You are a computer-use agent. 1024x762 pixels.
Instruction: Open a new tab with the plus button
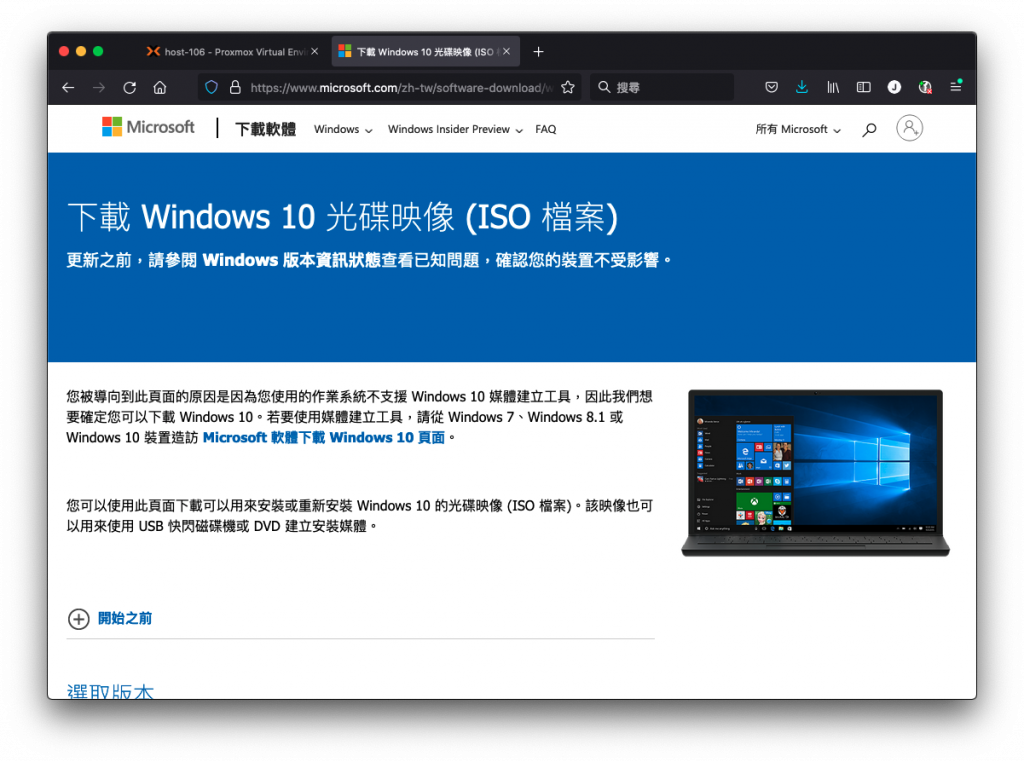tap(538, 52)
